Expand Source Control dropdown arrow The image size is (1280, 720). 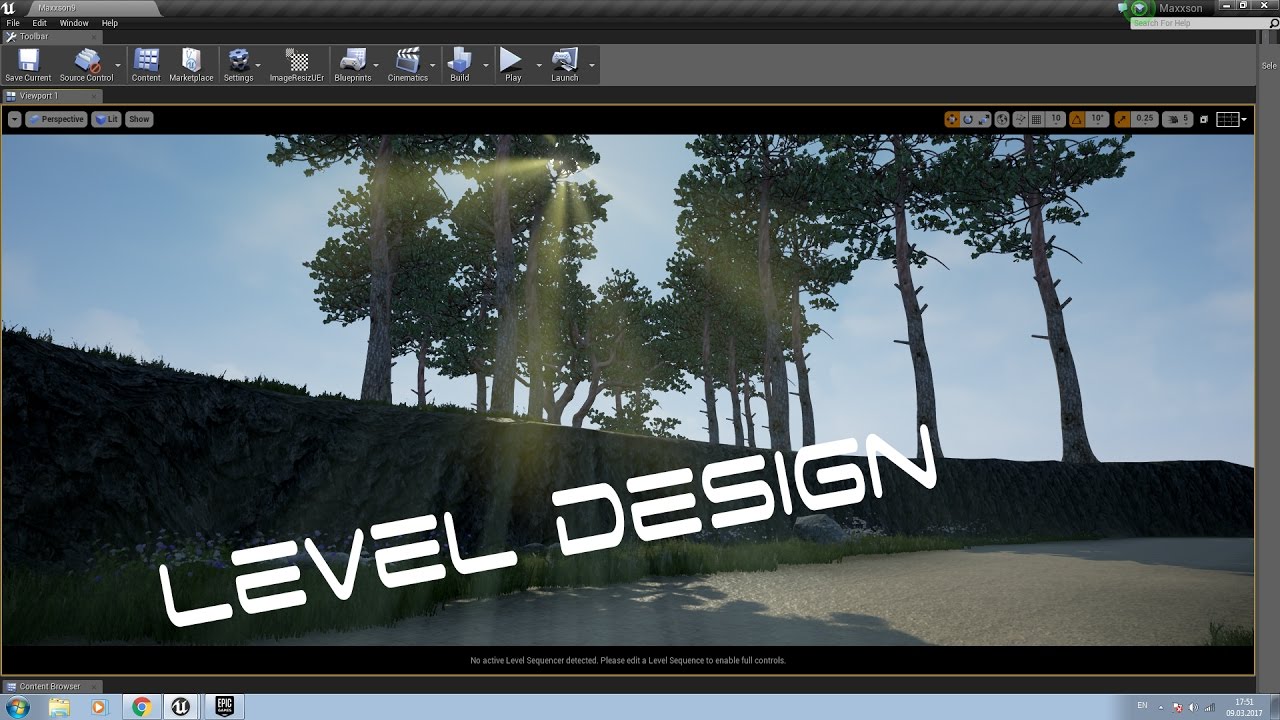(119, 66)
